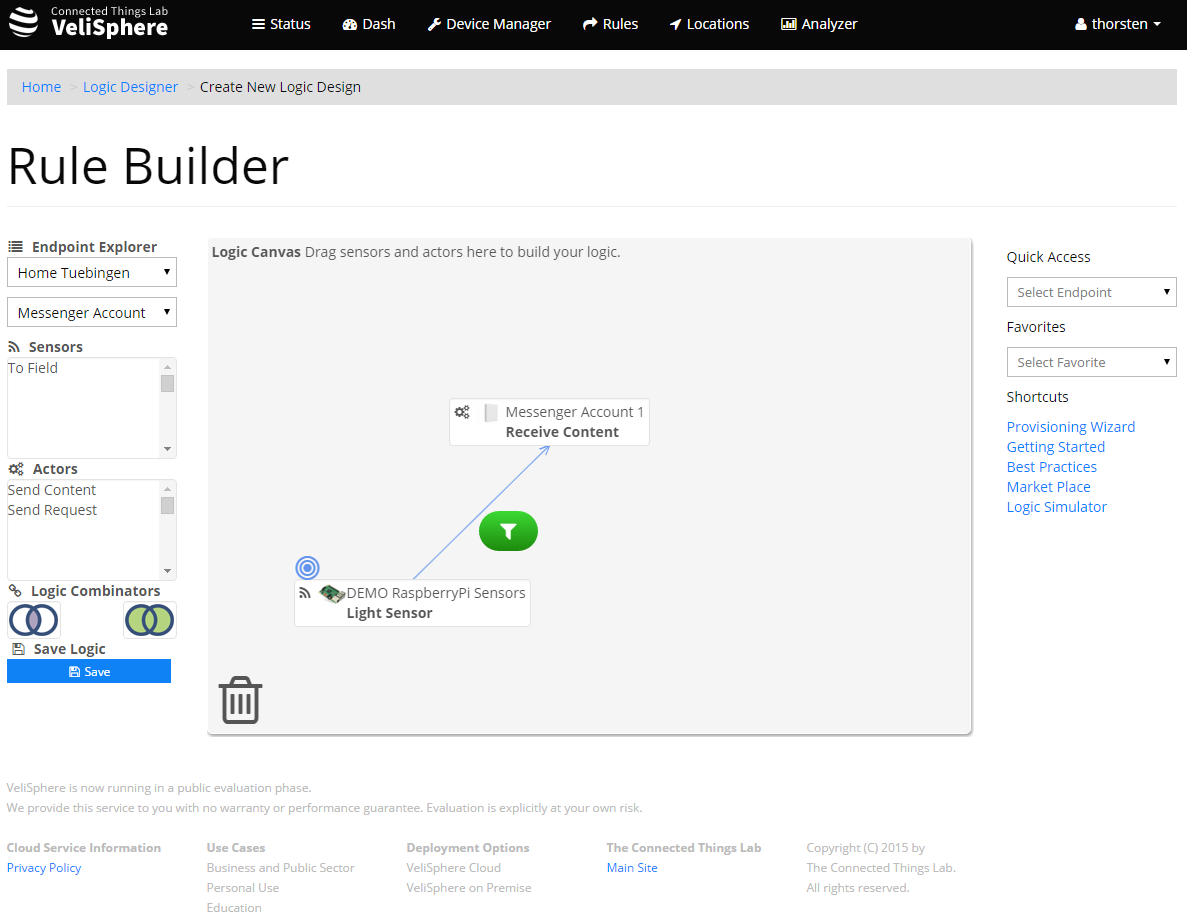Image resolution: width=1187 pixels, height=918 pixels.
Task: Open the thorsten user account menu
Action: pyautogui.click(x=1117, y=24)
